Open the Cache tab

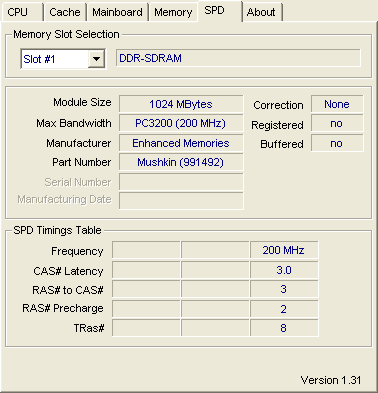[65, 12]
